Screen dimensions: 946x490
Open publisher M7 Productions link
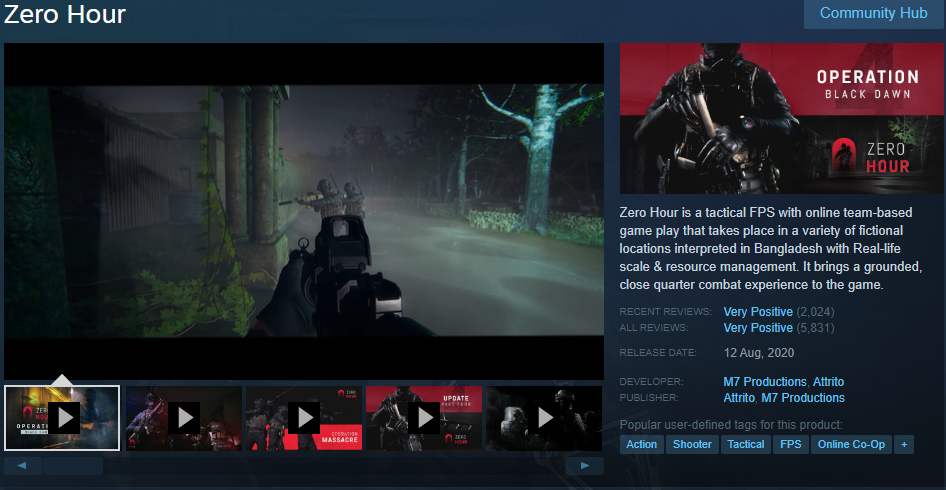click(803, 398)
